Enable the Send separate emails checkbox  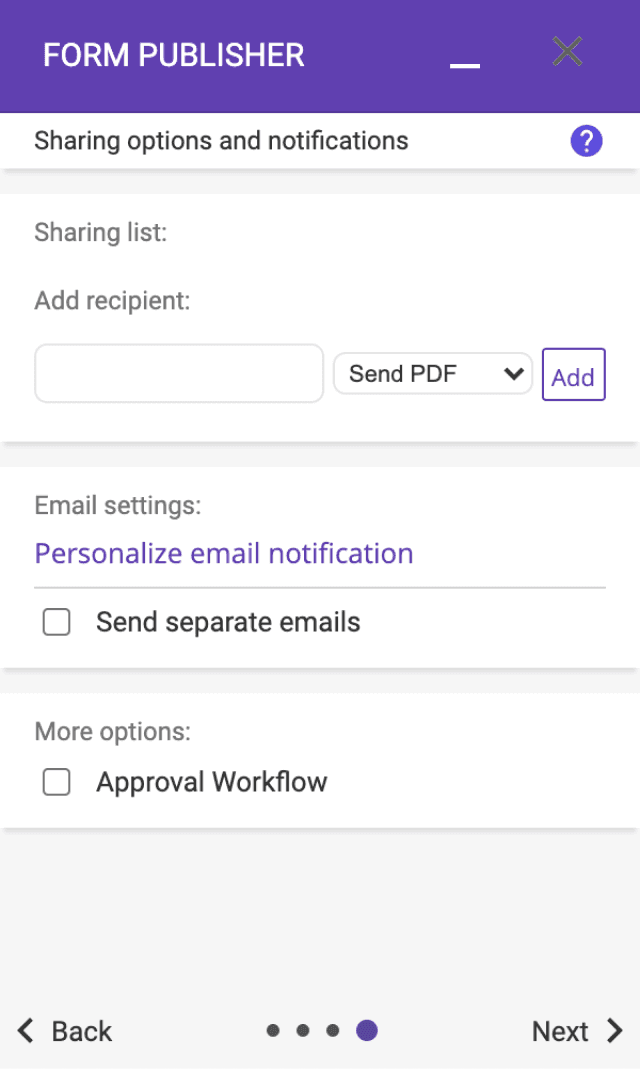(x=57, y=622)
